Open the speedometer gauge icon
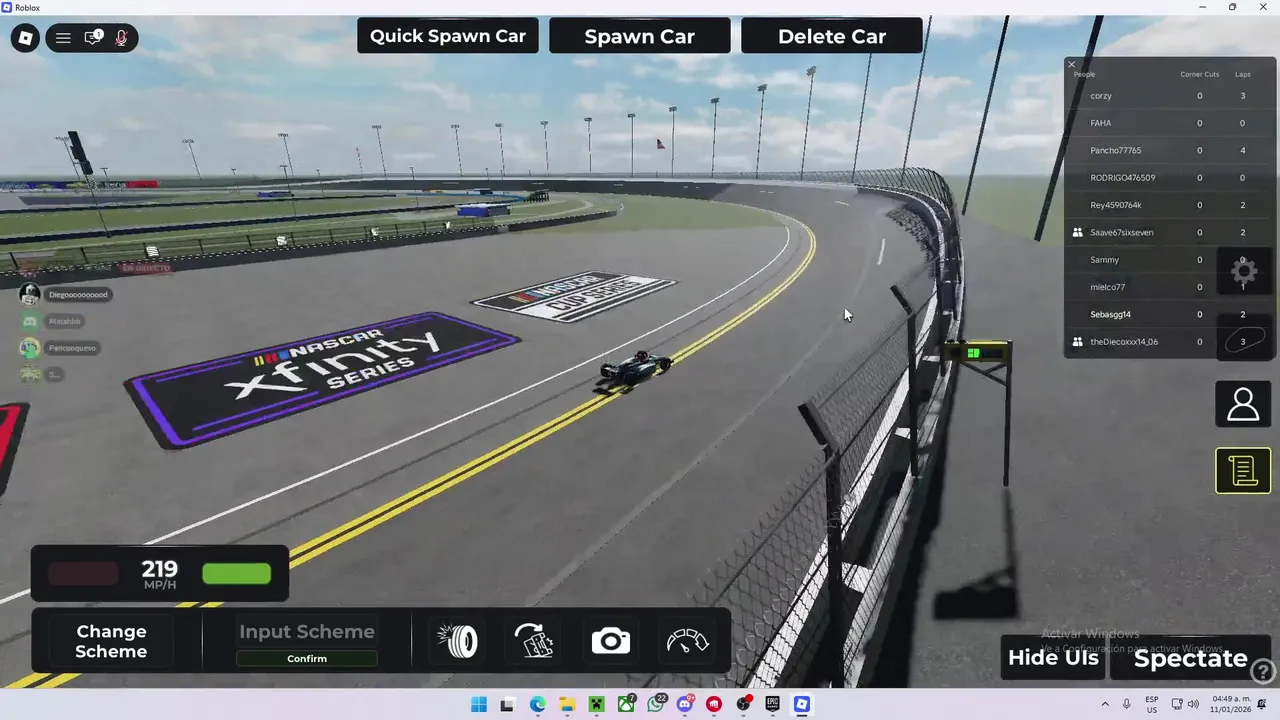Viewport: 1280px width, 720px height. point(687,641)
